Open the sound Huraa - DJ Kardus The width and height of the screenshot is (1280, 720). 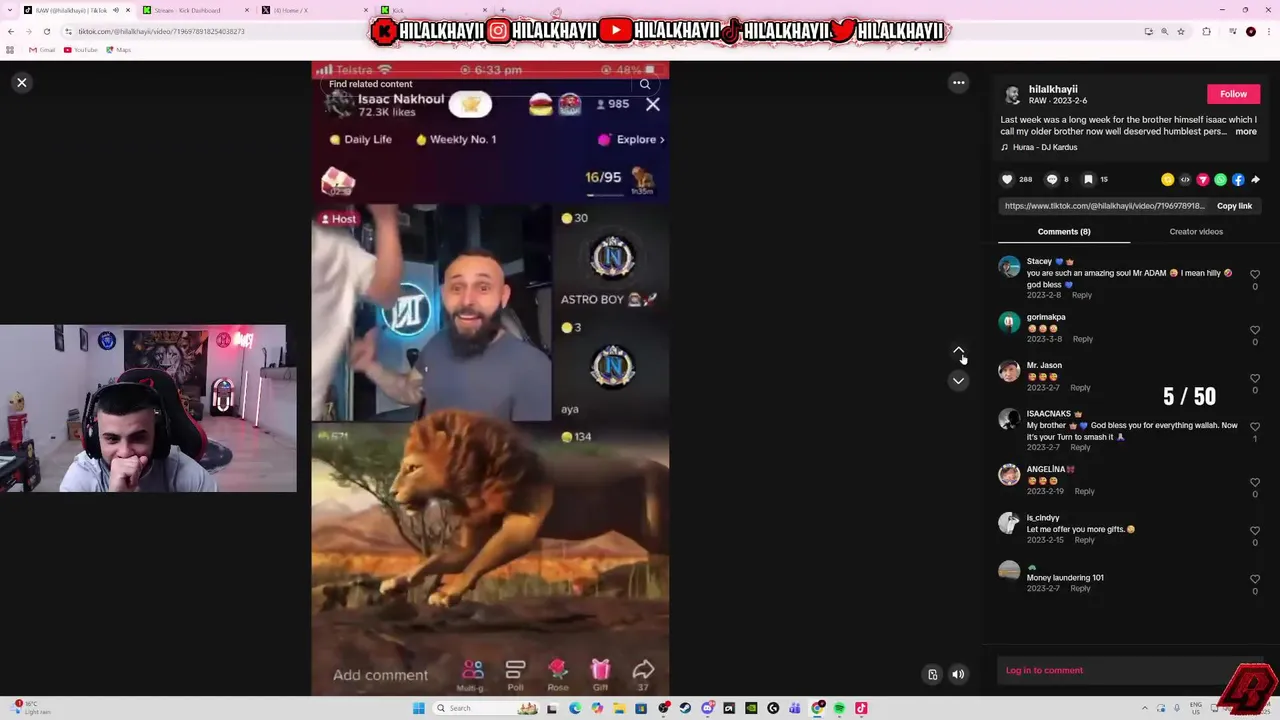1045,148
